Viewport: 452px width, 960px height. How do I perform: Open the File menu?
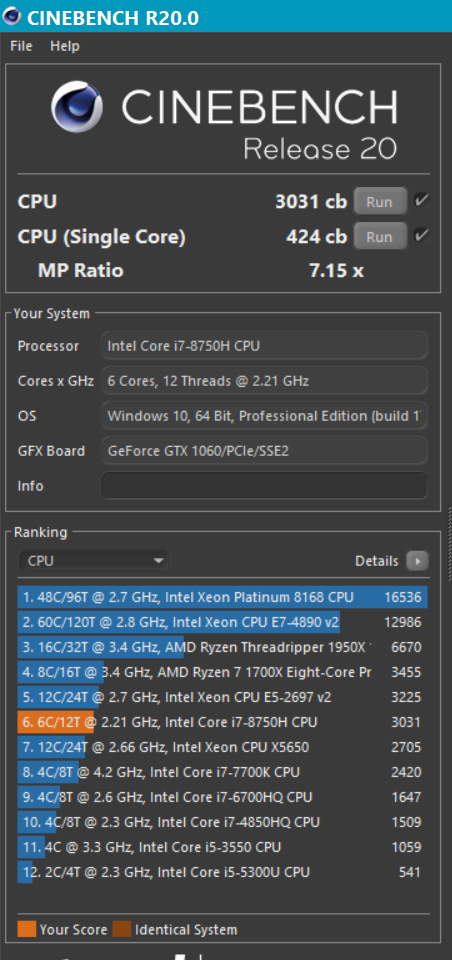(x=21, y=46)
